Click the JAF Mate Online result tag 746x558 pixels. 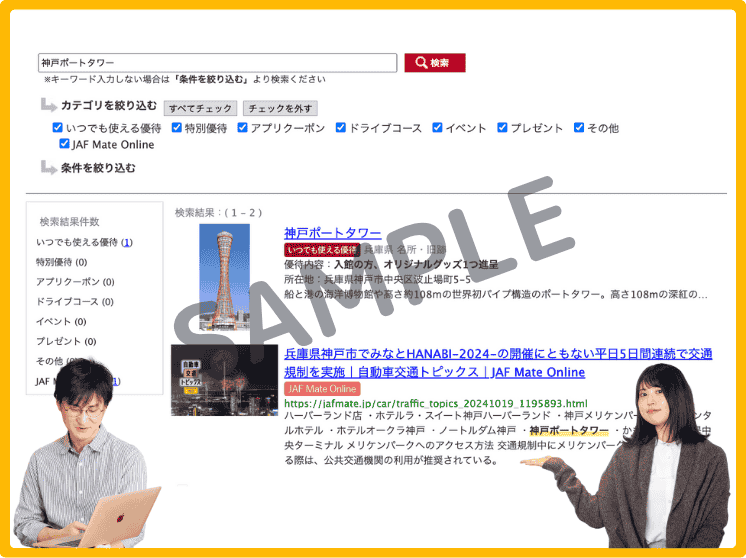pos(322,389)
